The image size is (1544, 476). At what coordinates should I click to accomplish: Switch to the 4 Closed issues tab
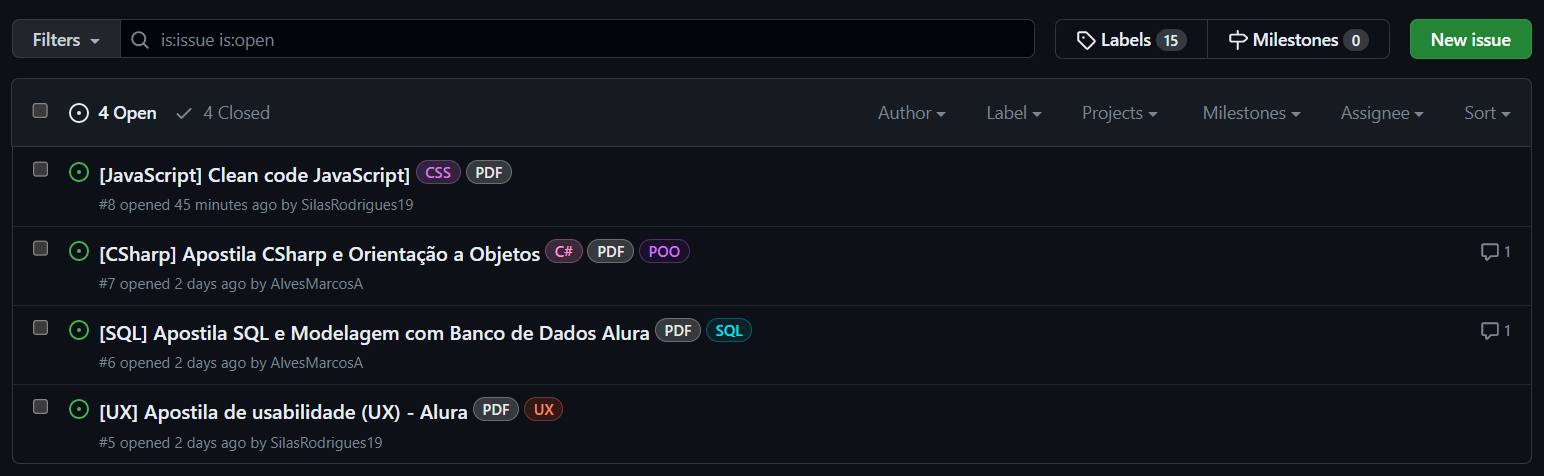pos(223,113)
